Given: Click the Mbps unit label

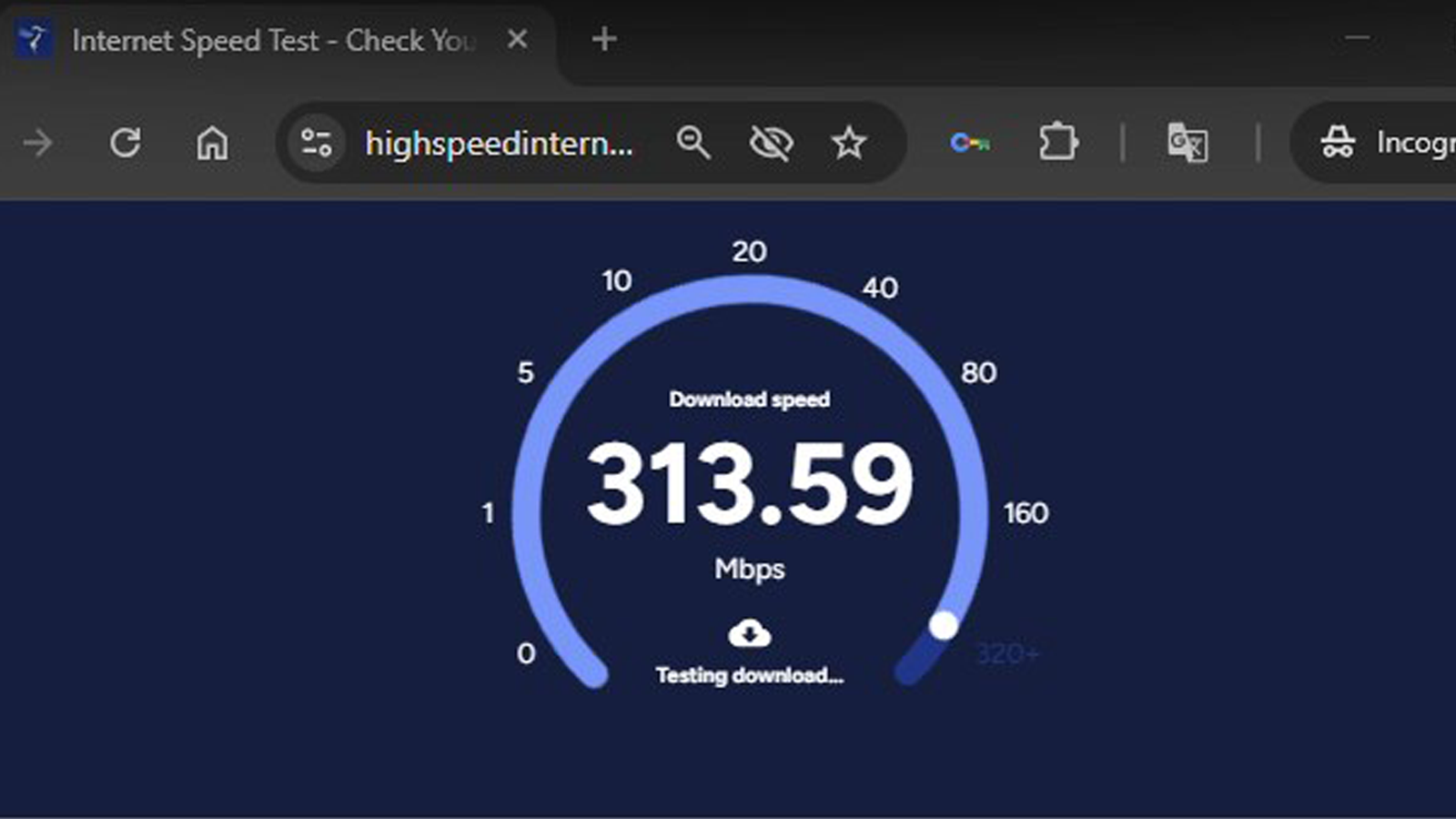Looking at the screenshot, I should coord(750,569).
